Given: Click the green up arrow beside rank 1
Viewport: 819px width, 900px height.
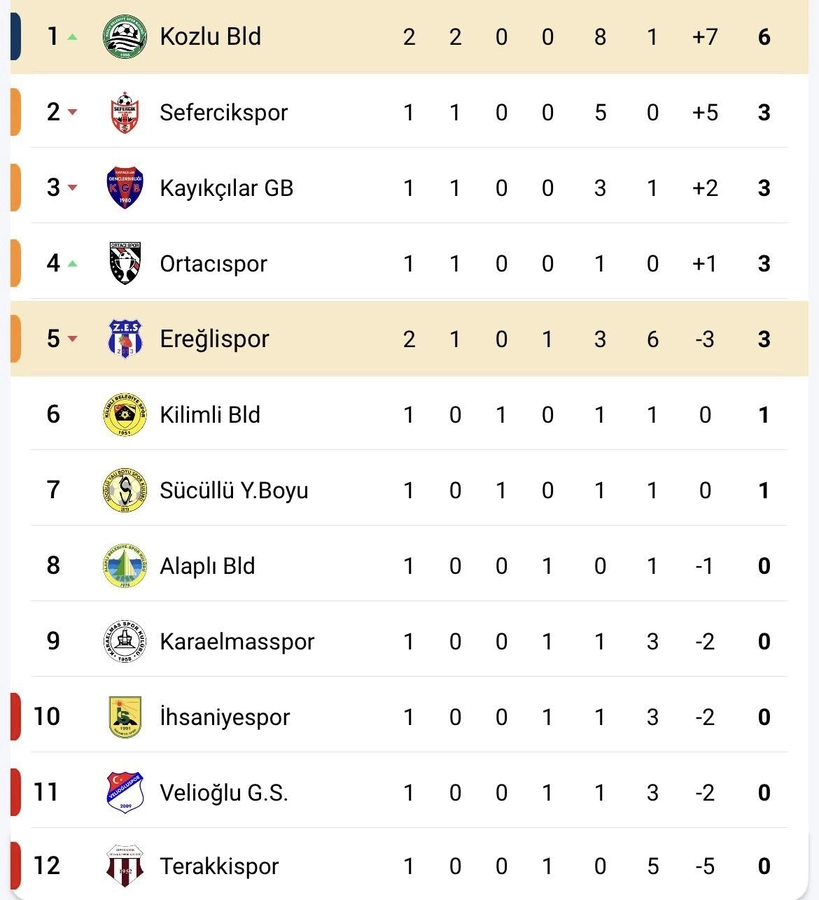Looking at the screenshot, I should [72, 37].
